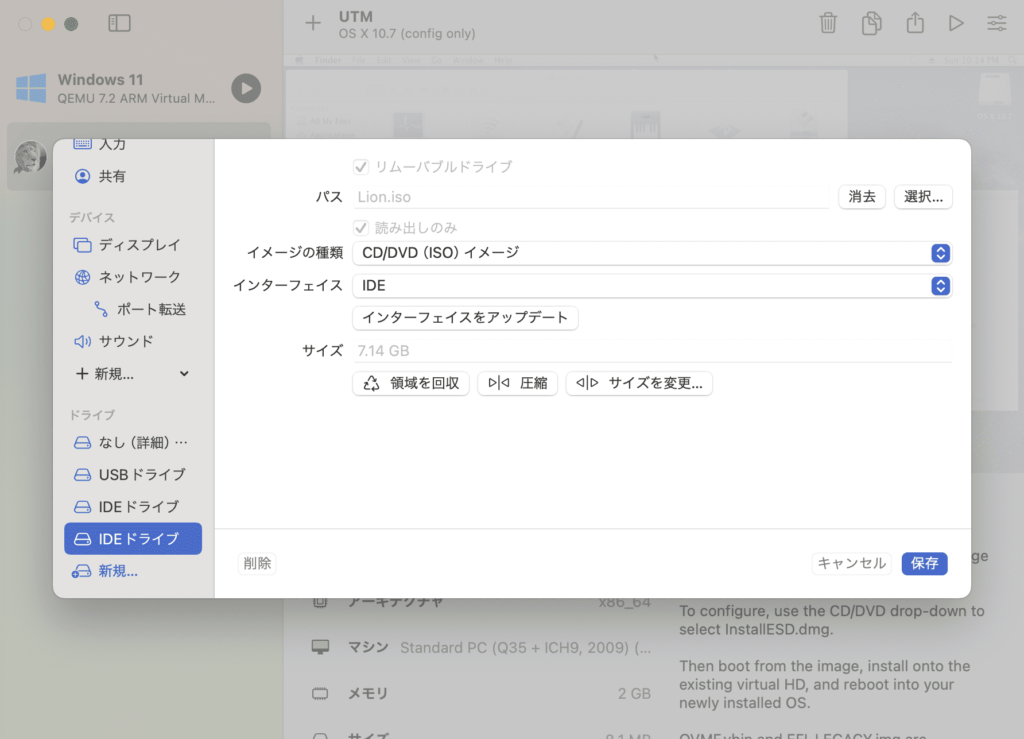
Task: Toggle リムーバブルドライブ checkbox
Action: click(x=361, y=167)
